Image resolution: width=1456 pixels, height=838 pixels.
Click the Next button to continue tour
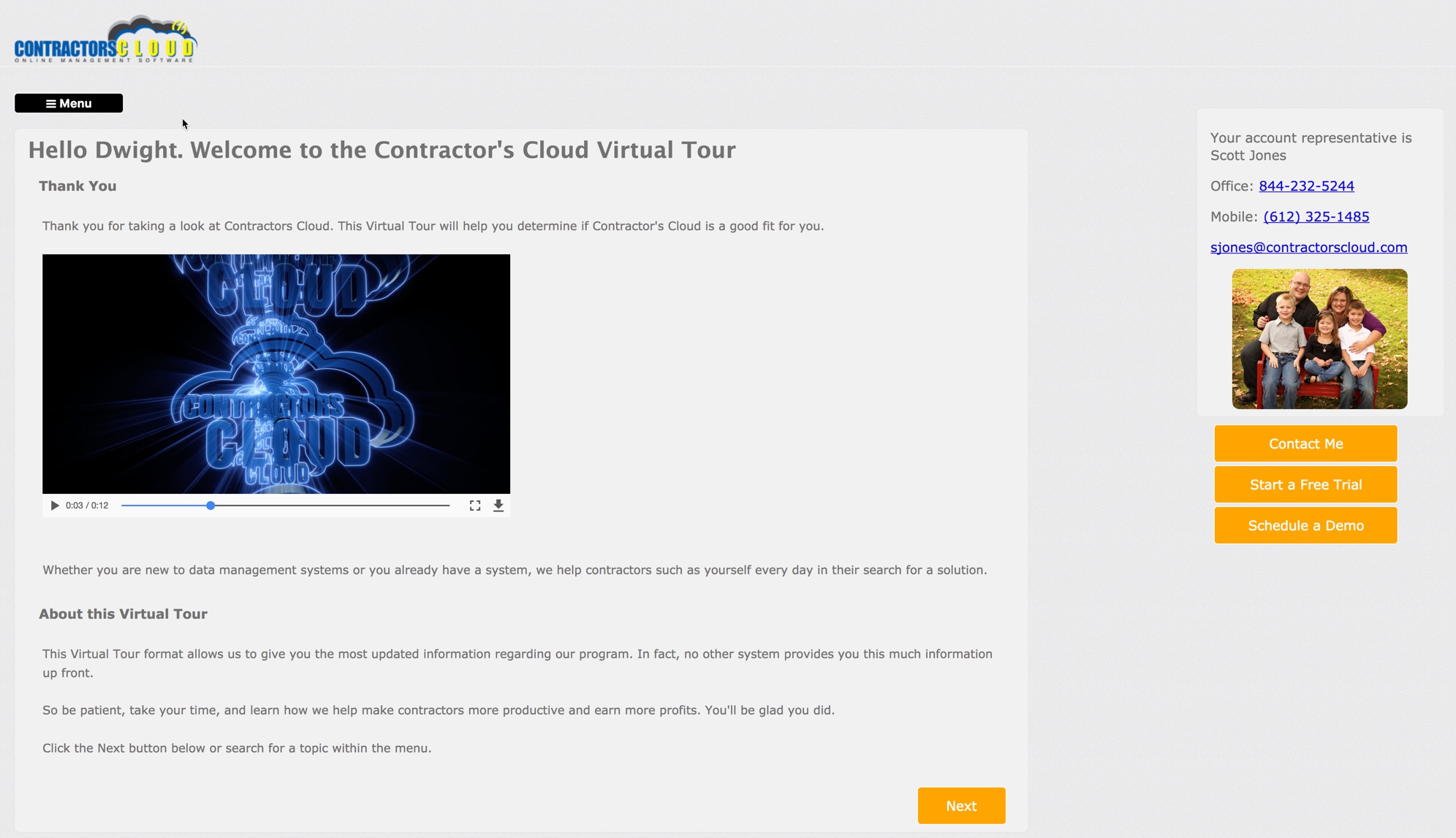(961, 805)
